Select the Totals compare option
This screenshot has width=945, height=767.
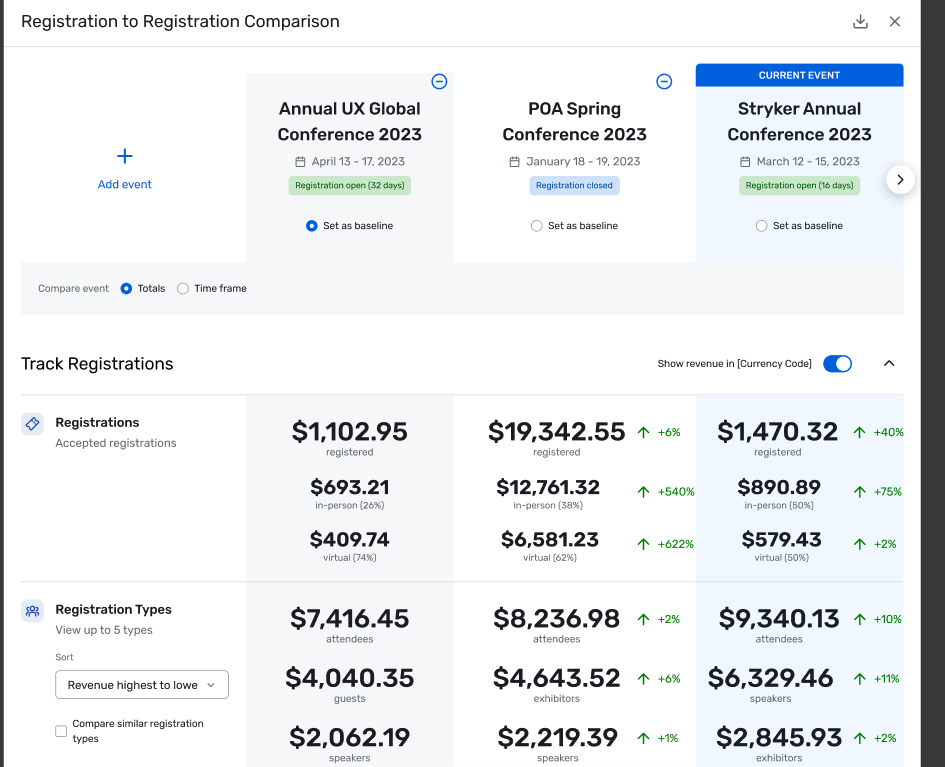(126, 289)
